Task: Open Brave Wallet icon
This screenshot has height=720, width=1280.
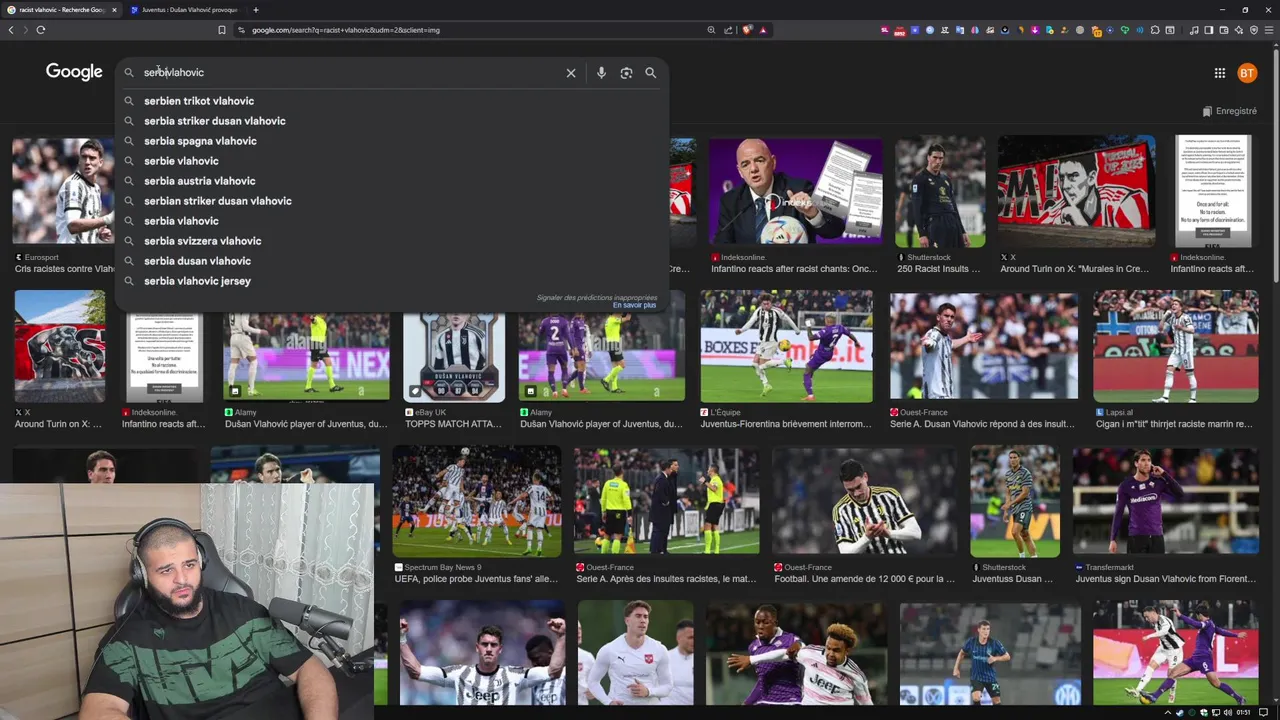Action: coord(1224,30)
